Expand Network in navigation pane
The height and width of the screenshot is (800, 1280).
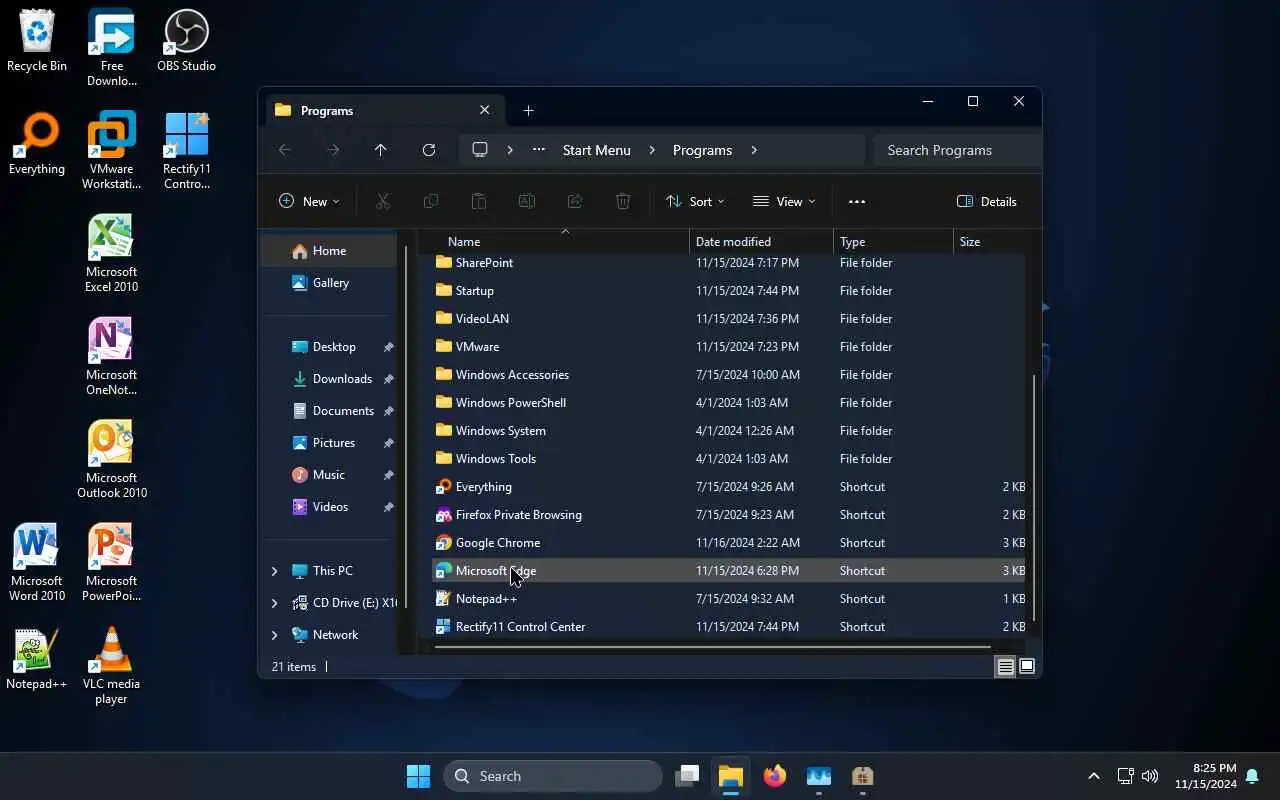pyautogui.click(x=275, y=635)
